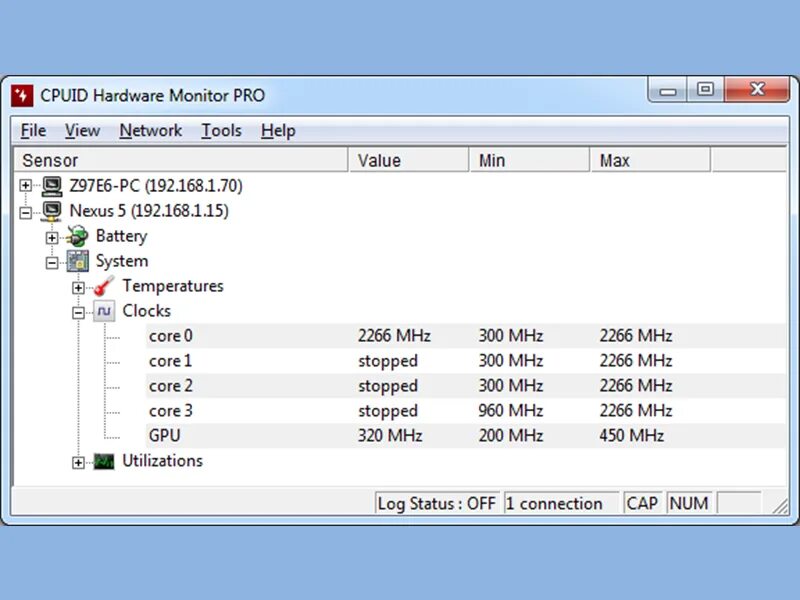
Task: Select the core 0 row
Action: pos(466,336)
